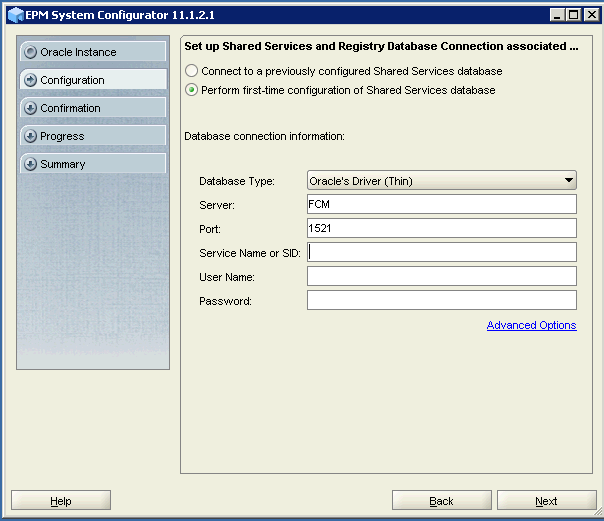Click Next to continue
The height and width of the screenshot is (521, 604).
tap(547, 500)
